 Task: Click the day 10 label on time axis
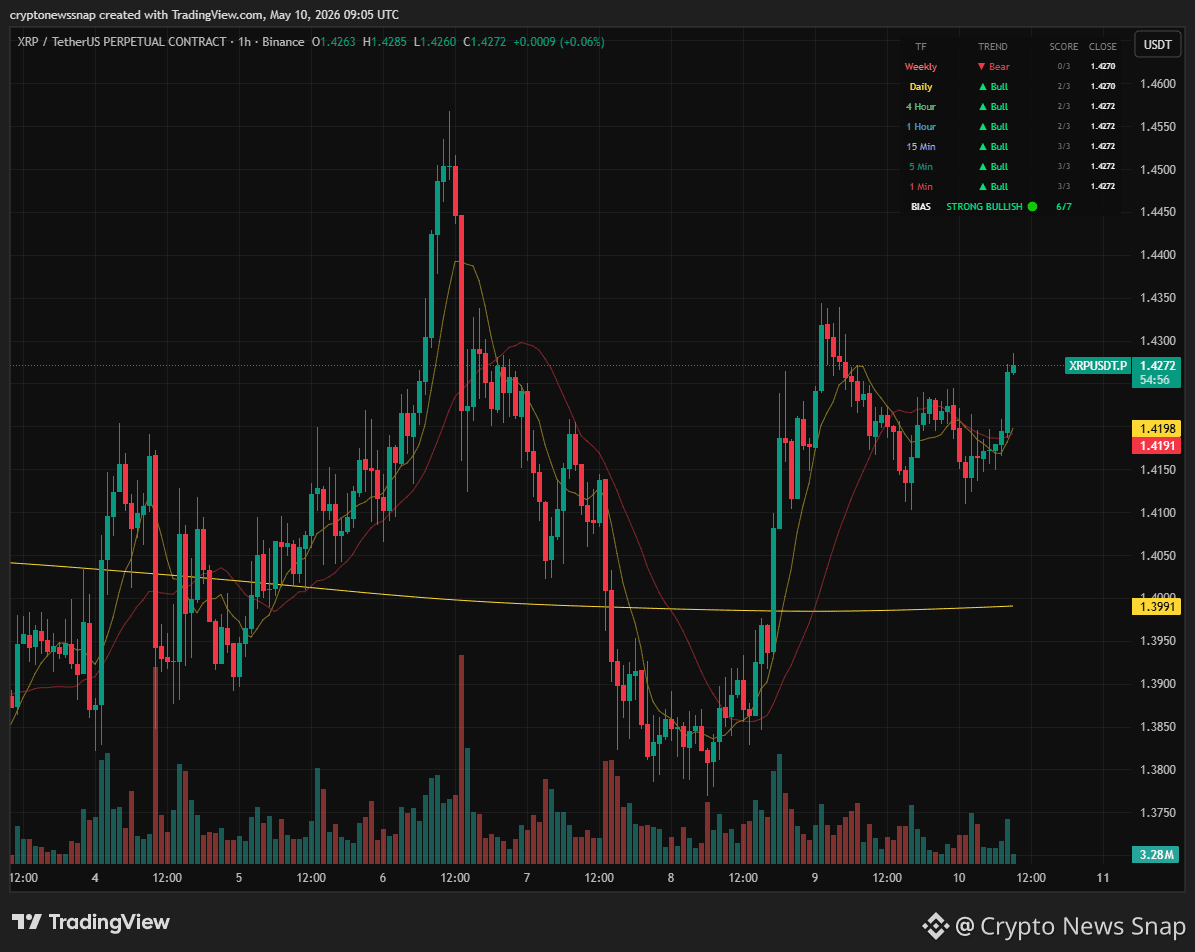click(x=959, y=878)
